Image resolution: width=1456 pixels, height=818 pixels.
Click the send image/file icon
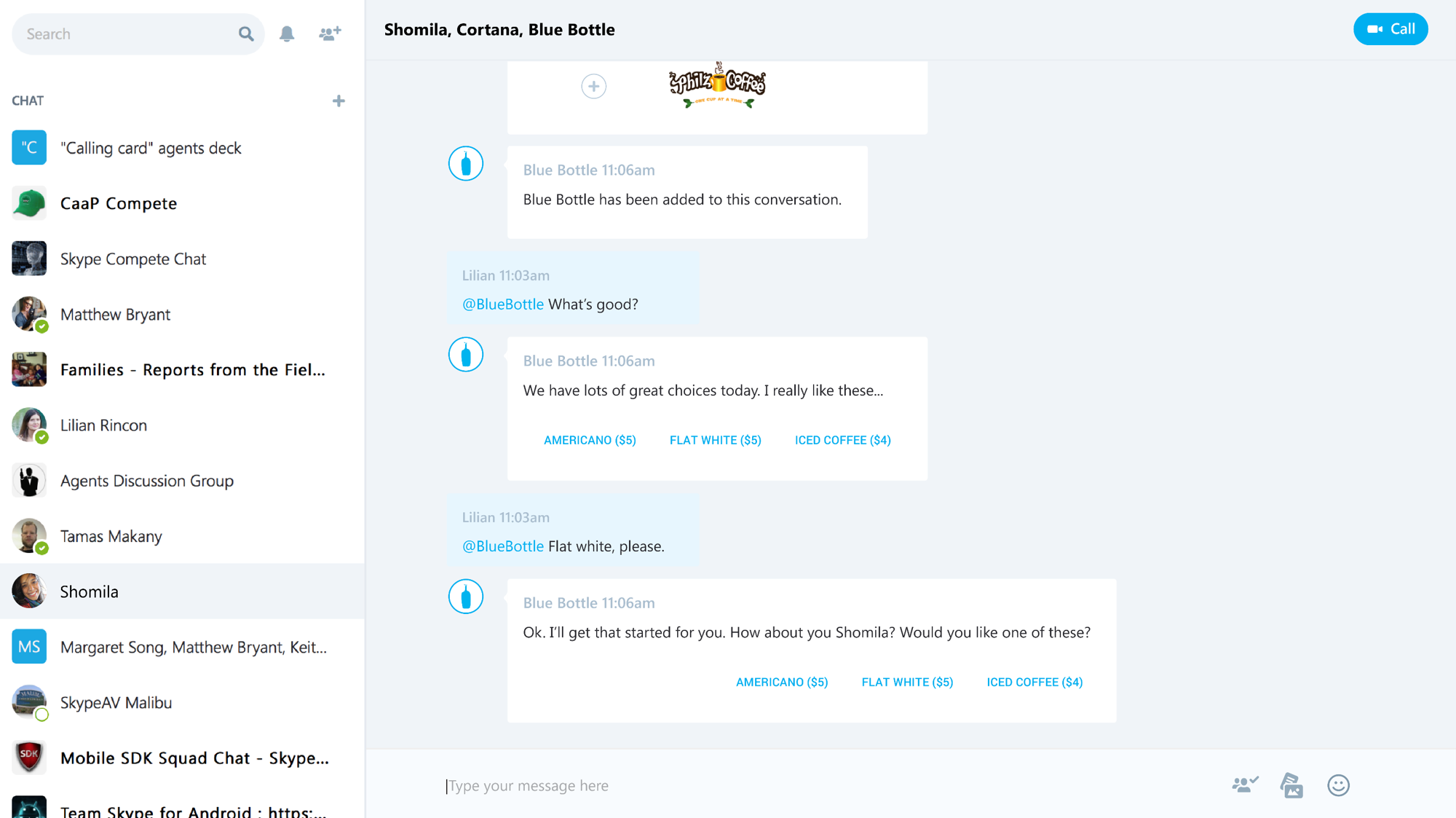[x=1291, y=785]
